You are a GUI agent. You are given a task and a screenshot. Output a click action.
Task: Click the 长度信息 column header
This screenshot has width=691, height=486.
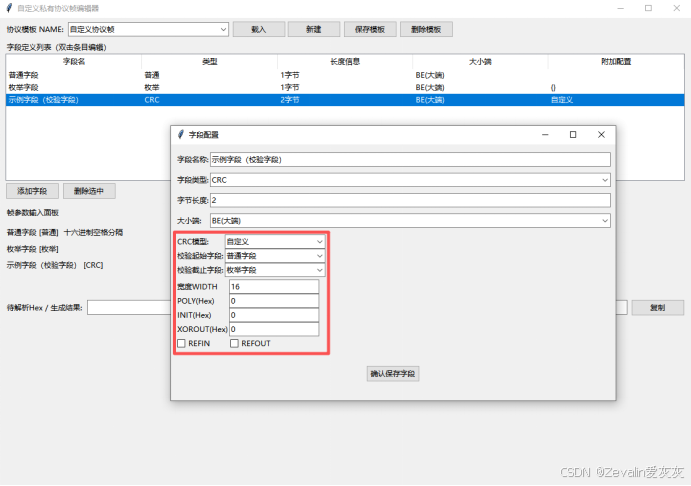point(345,62)
